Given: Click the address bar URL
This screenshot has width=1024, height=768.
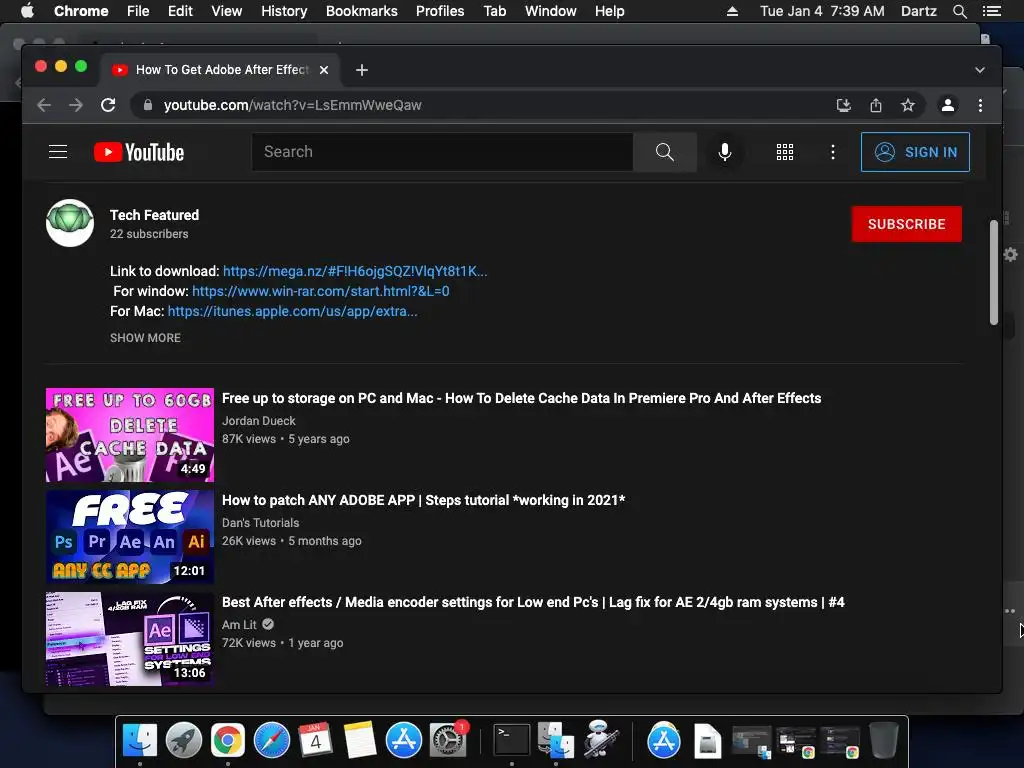Looking at the screenshot, I should (x=293, y=105).
